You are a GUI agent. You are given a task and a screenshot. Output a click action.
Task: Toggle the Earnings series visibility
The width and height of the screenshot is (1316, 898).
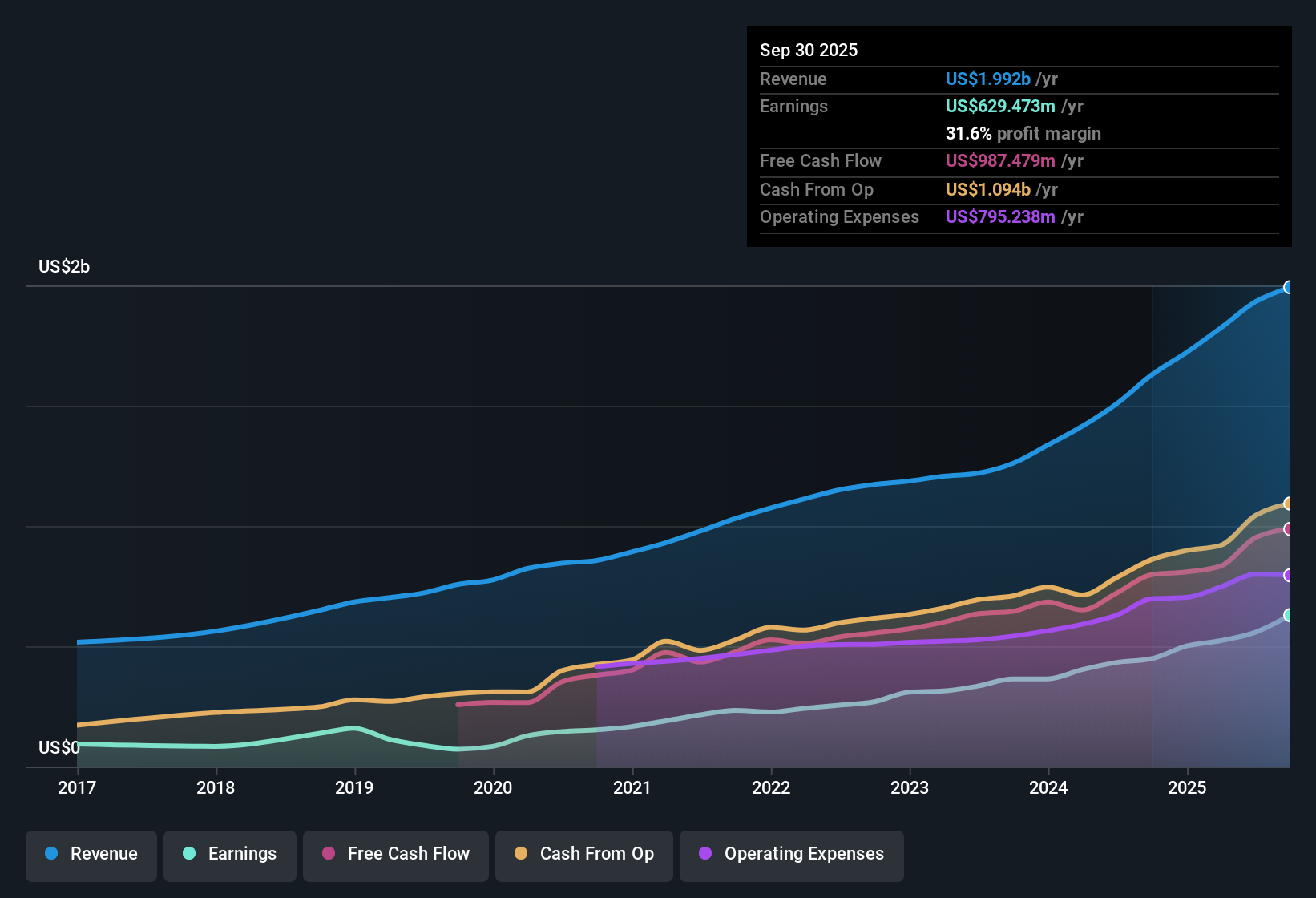(x=230, y=854)
